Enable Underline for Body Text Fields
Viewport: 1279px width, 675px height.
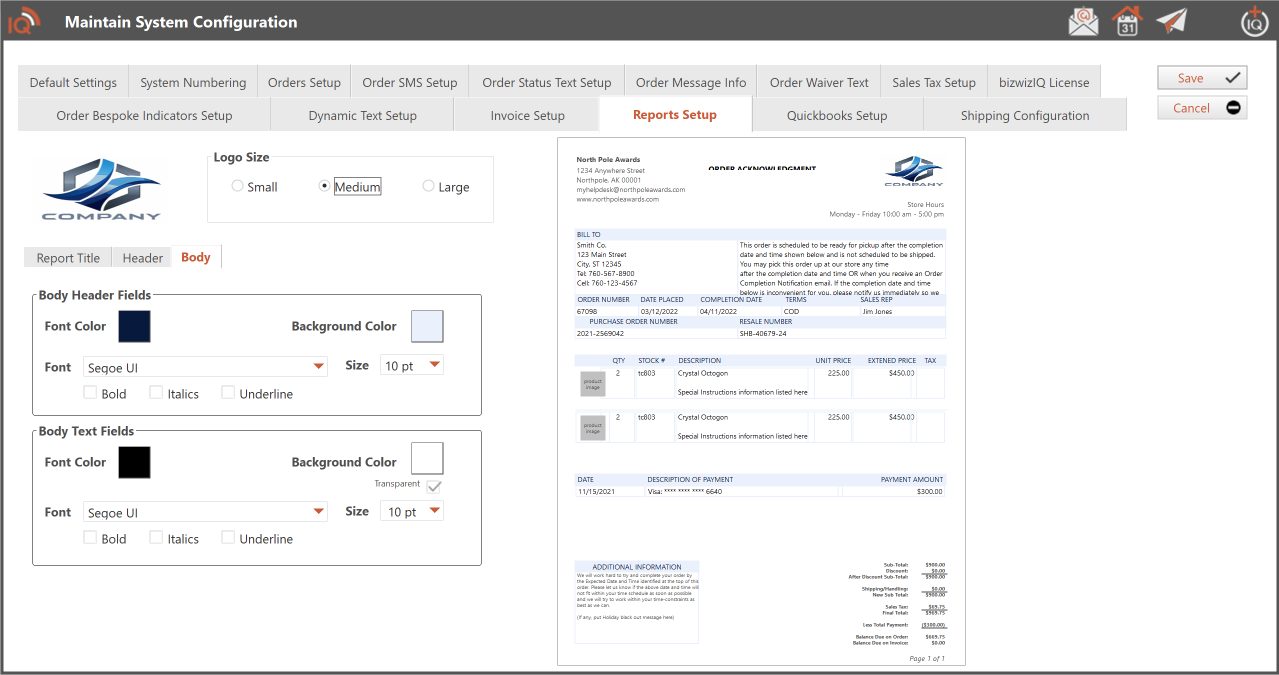coord(228,538)
